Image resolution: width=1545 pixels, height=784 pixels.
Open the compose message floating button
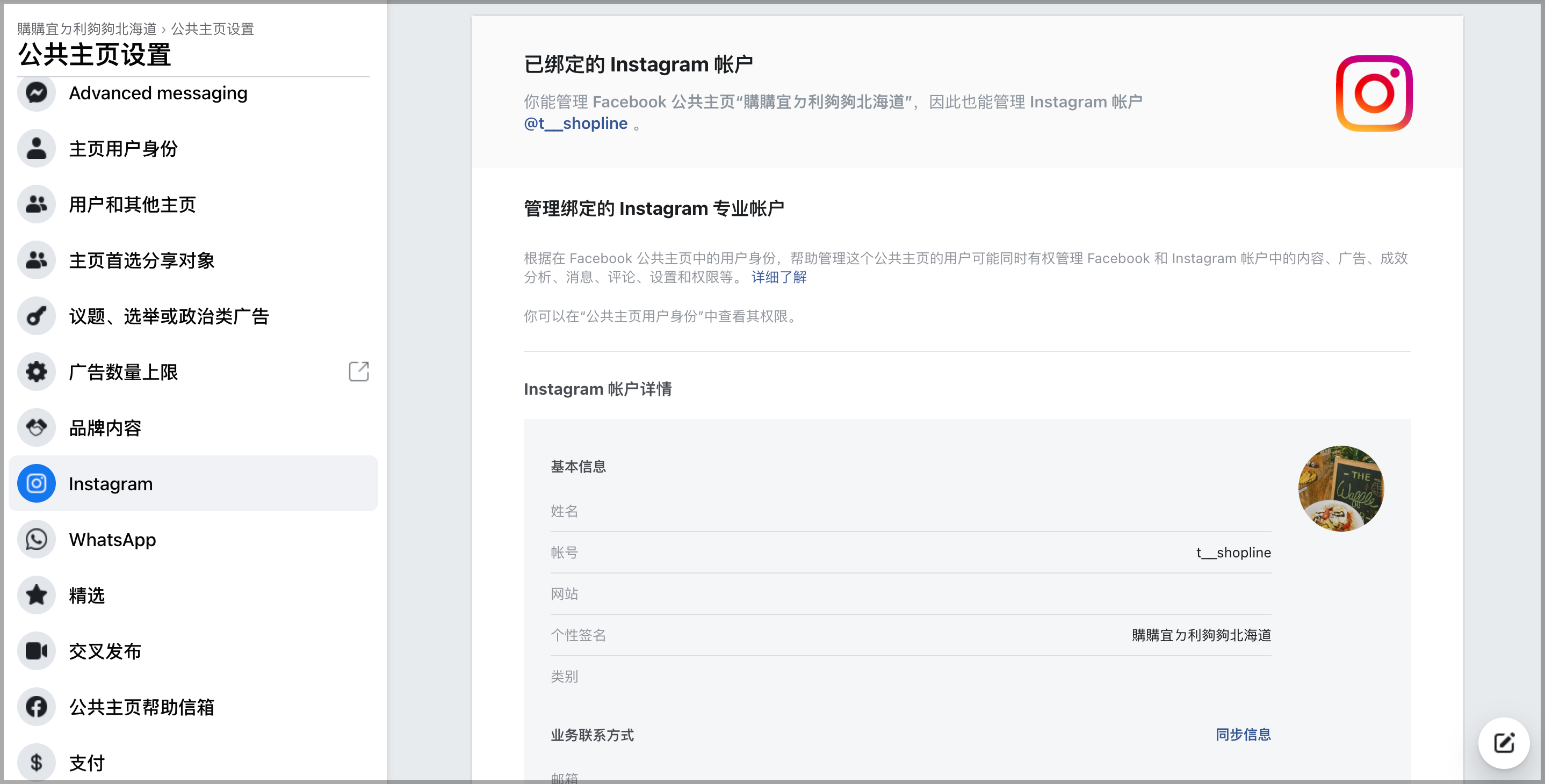(x=1504, y=743)
